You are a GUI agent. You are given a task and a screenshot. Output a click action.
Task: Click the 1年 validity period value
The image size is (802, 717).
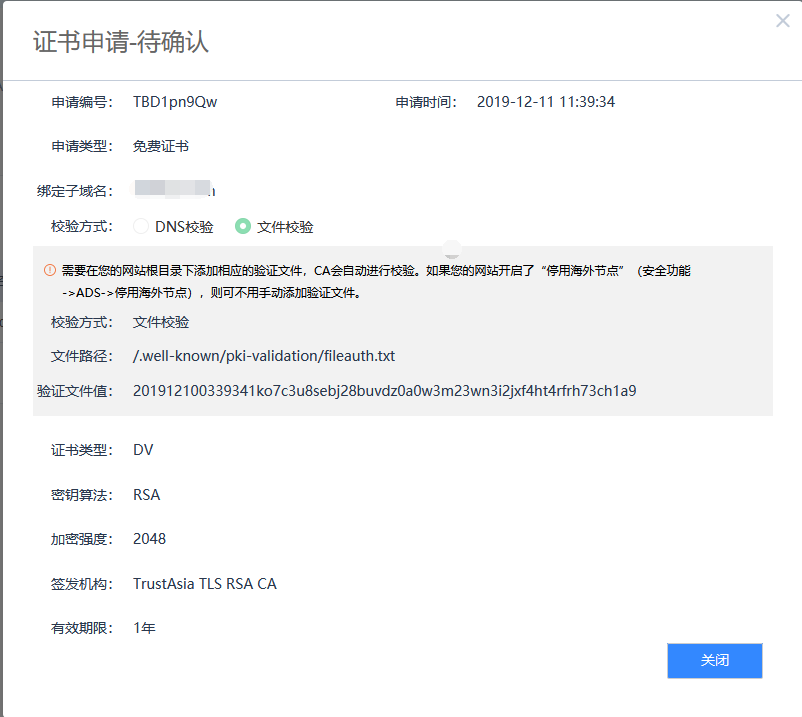coord(144,628)
